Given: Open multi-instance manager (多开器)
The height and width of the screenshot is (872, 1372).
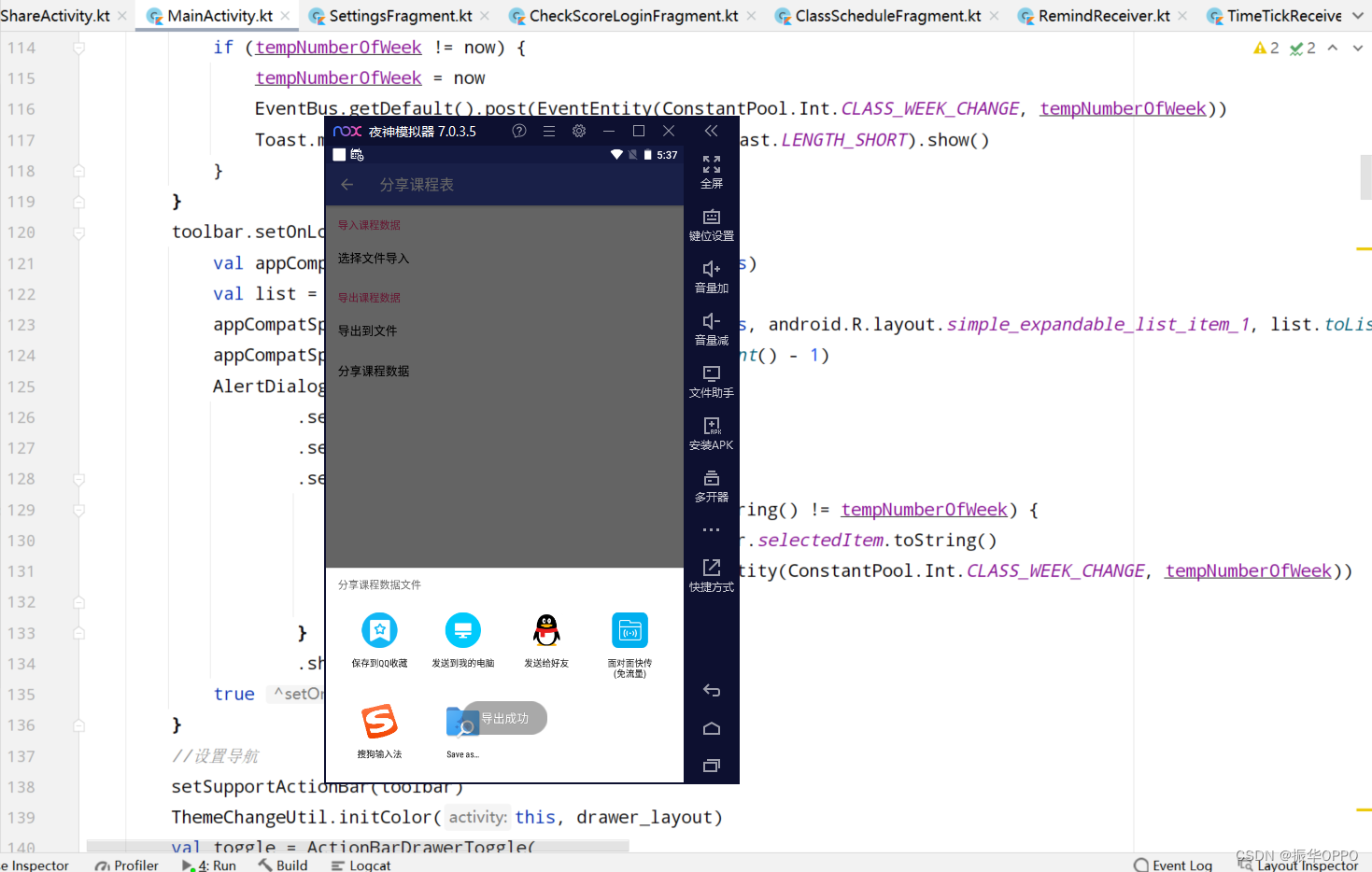Looking at the screenshot, I should tap(711, 485).
